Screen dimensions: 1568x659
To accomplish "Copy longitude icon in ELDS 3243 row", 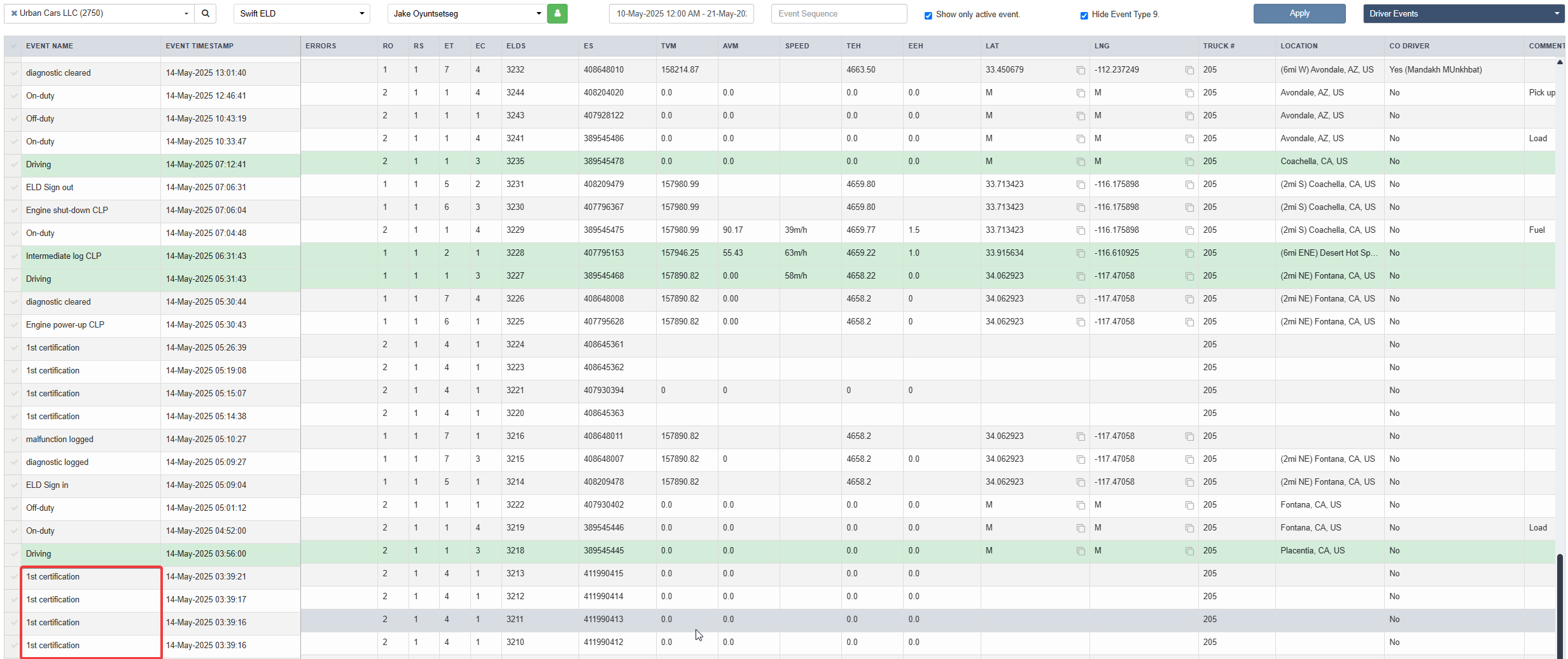I will [x=1189, y=116].
